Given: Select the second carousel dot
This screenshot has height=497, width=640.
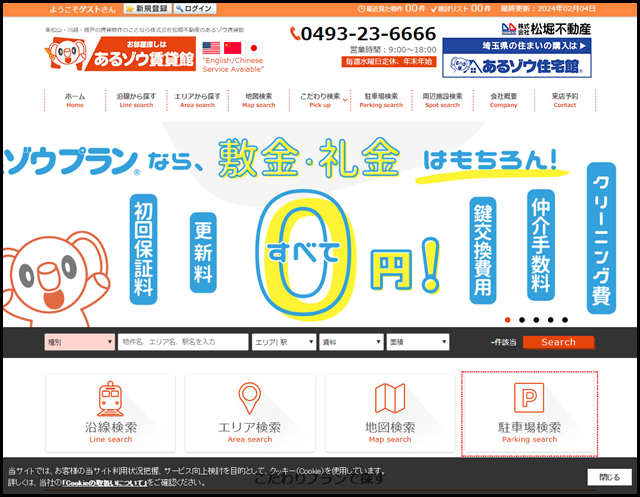Looking at the screenshot, I should [522, 320].
